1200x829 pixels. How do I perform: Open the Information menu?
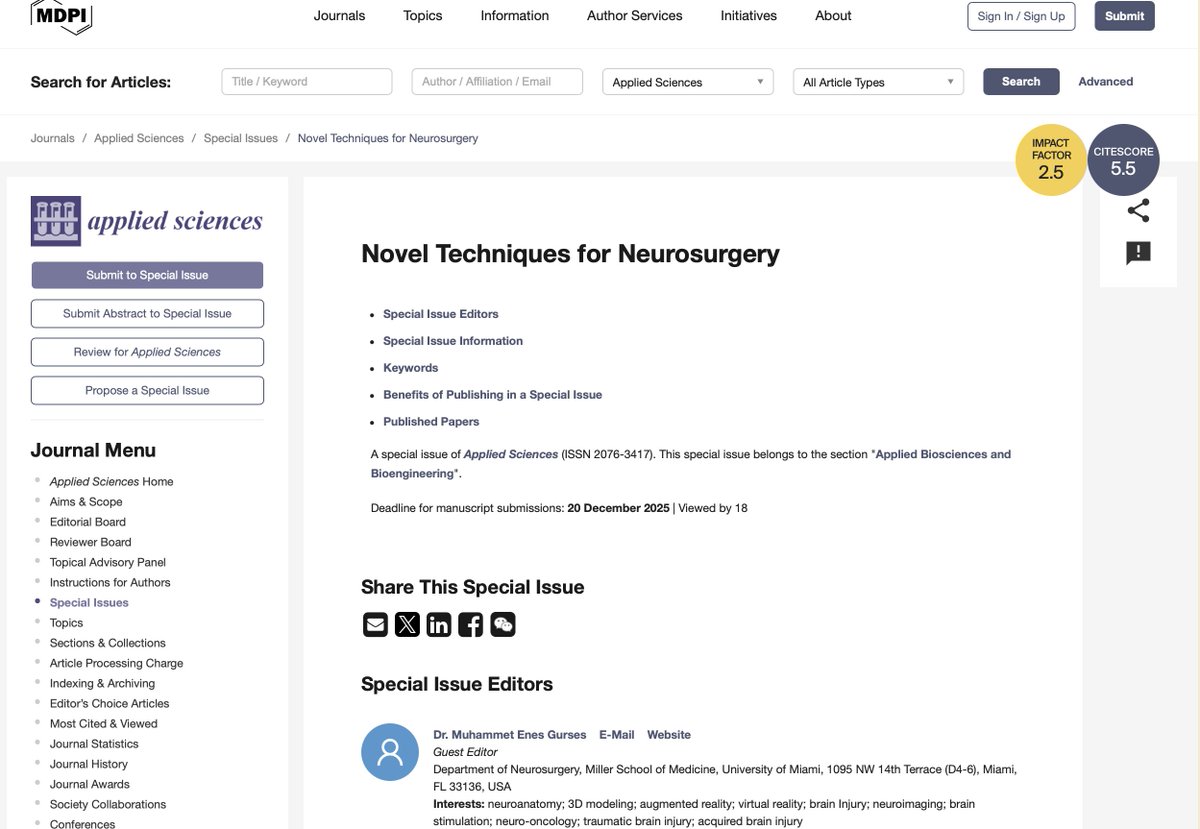click(x=514, y=16)
